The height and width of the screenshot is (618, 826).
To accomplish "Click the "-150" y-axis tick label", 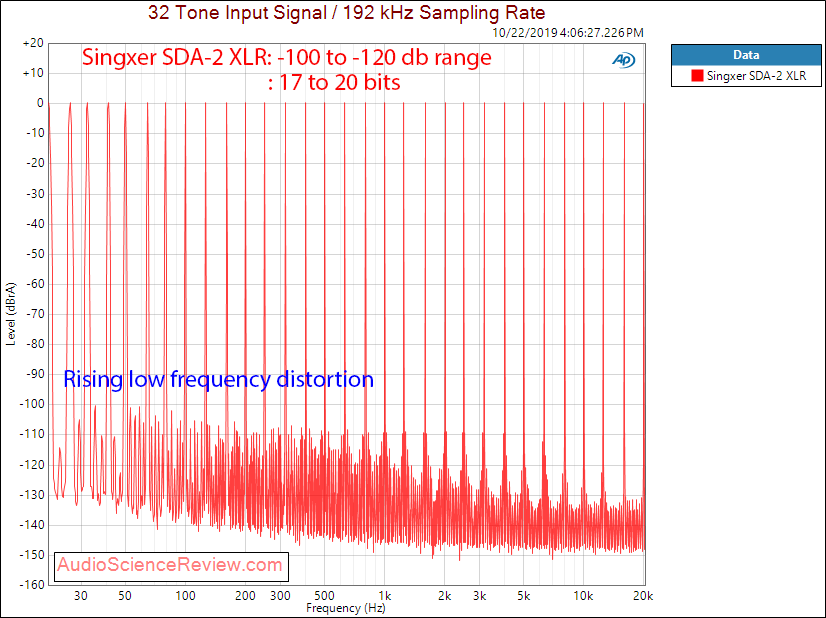I will click(x=32, y=555).
